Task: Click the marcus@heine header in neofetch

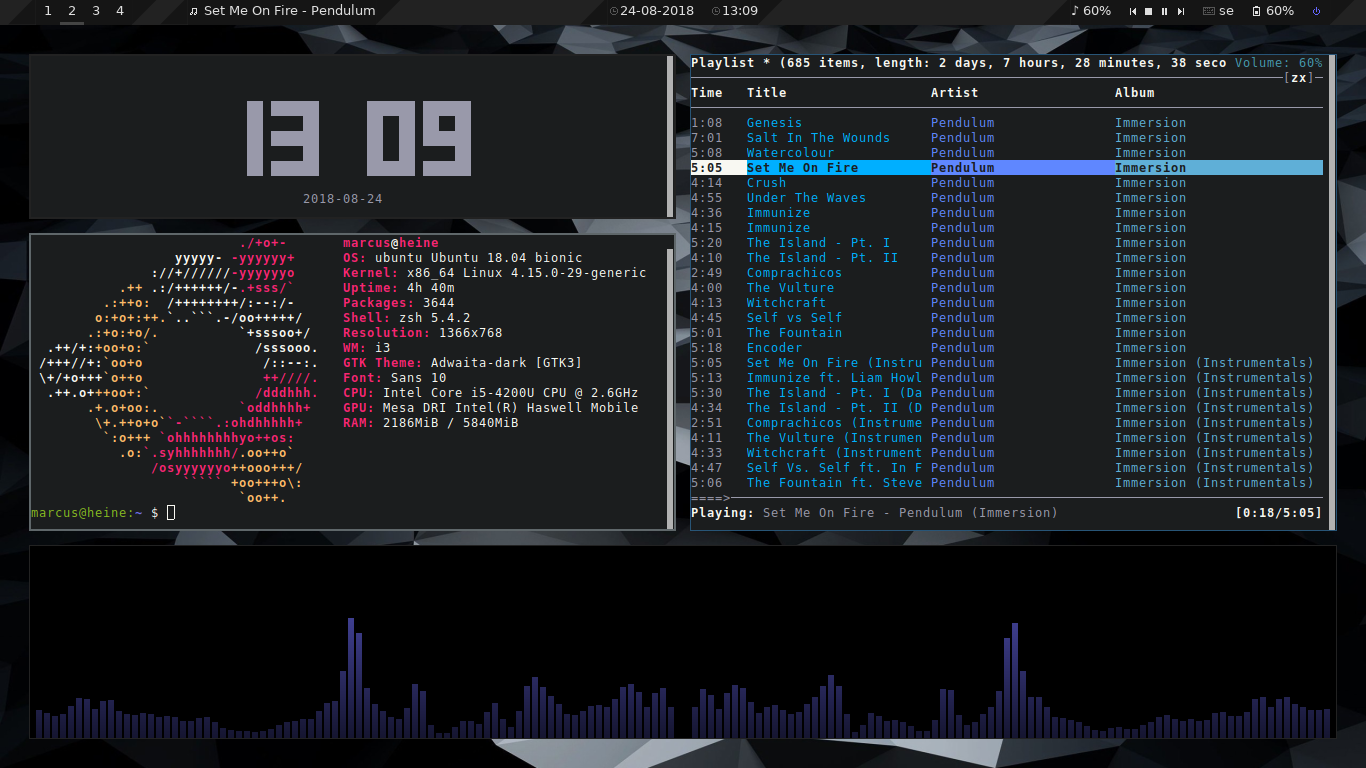Action: point(391,243)
